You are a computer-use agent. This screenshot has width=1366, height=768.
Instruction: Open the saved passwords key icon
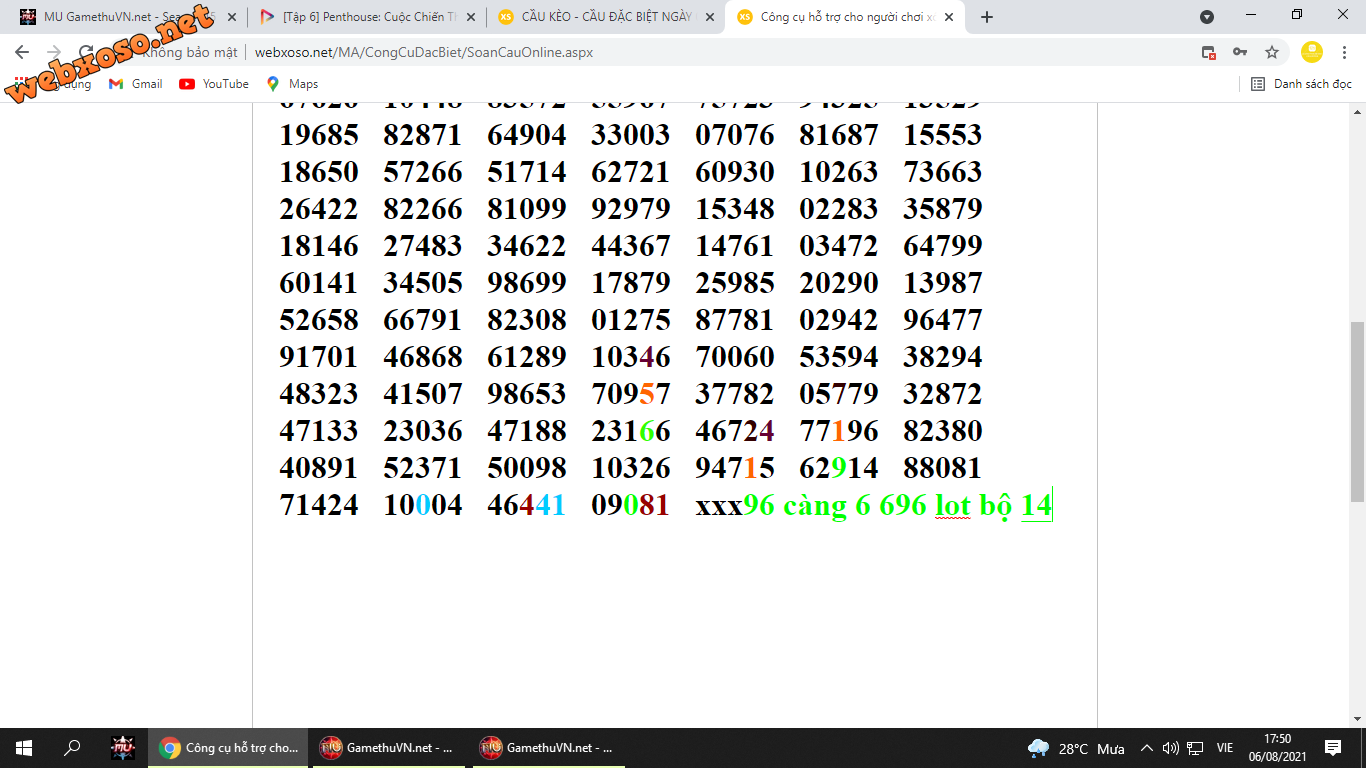tap(1240, 52)
